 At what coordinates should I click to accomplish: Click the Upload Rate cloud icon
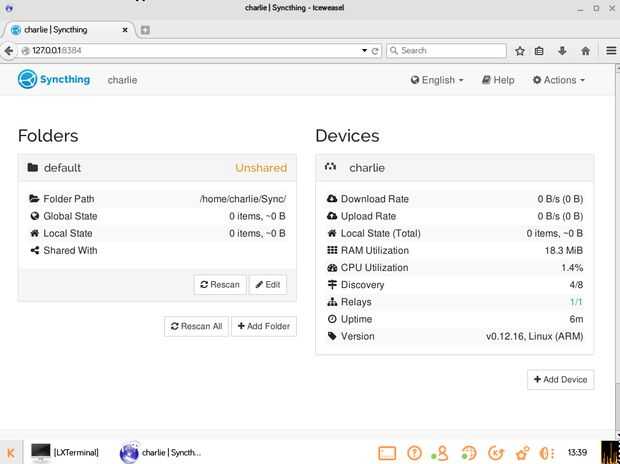point(332,216)
